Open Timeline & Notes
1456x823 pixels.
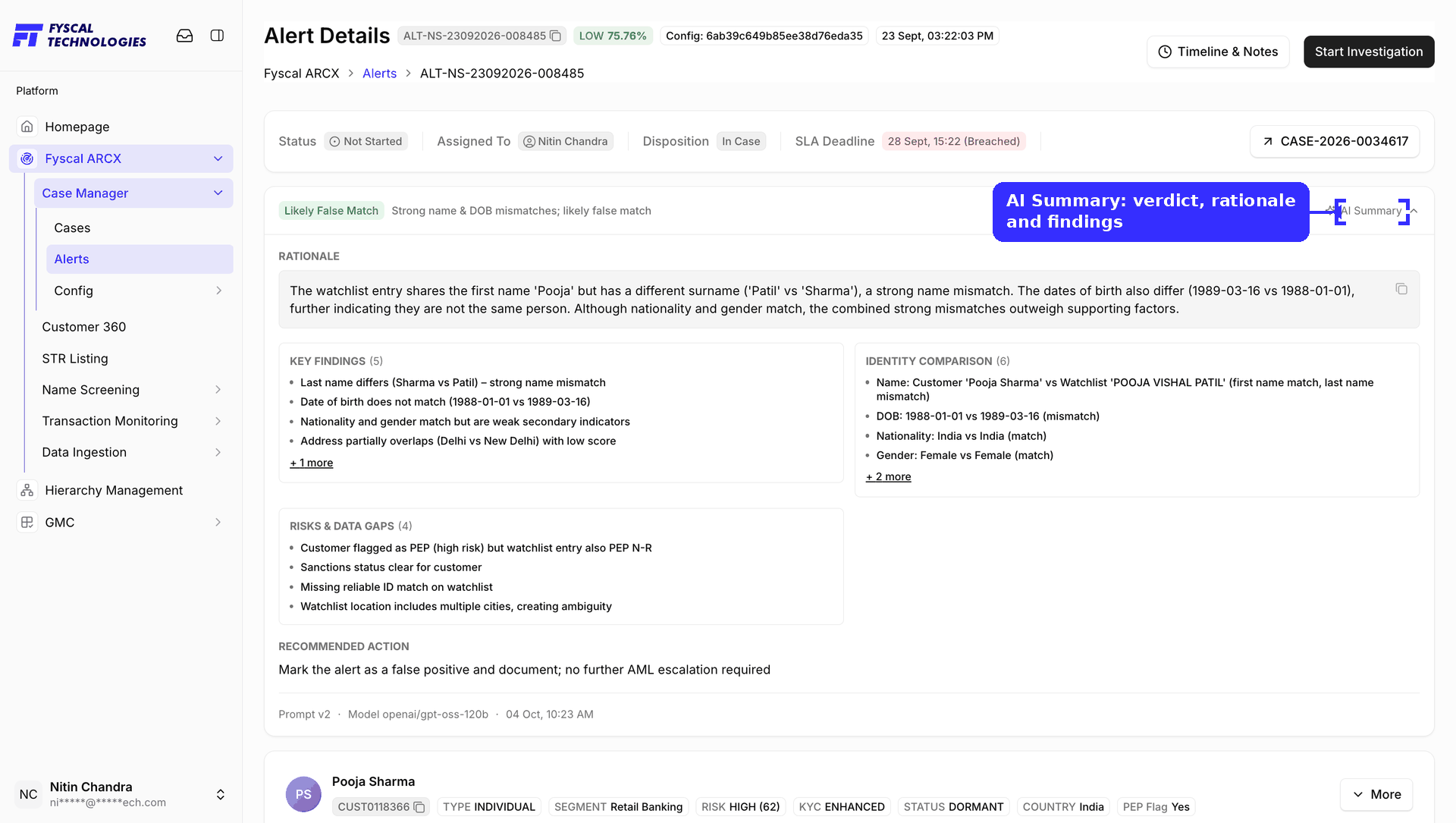tap(1218, 52)
